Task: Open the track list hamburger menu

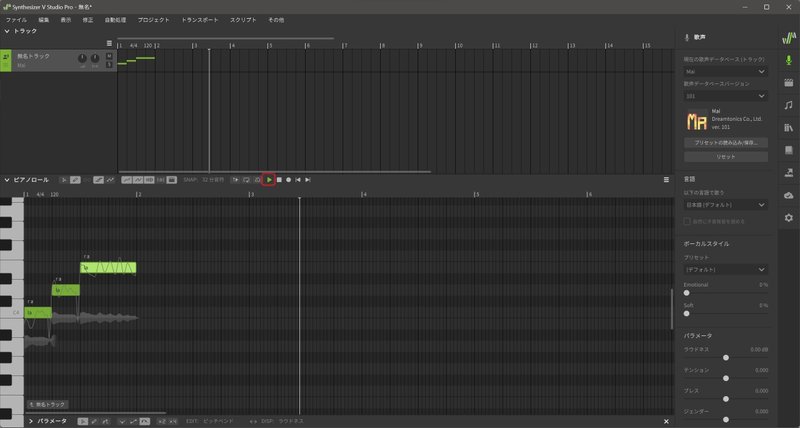Action: [x=109, y=43]
